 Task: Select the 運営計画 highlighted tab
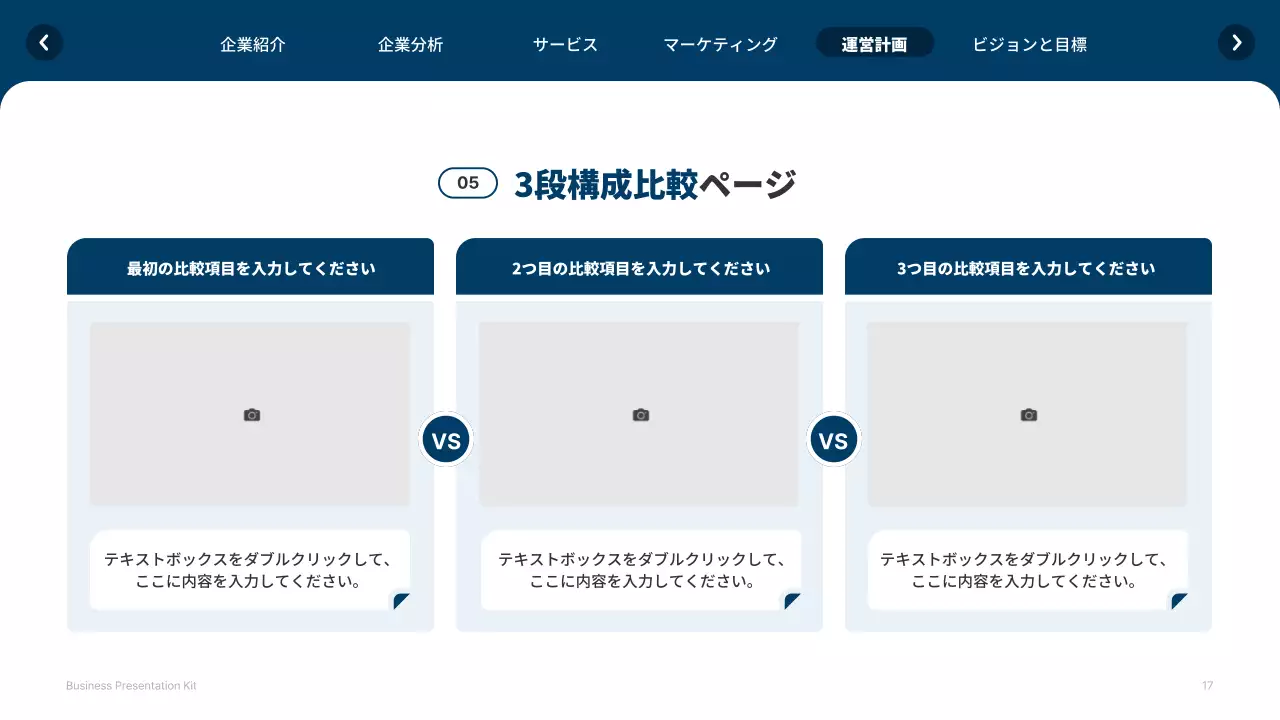pyautogui.click(x=875, y=43)
